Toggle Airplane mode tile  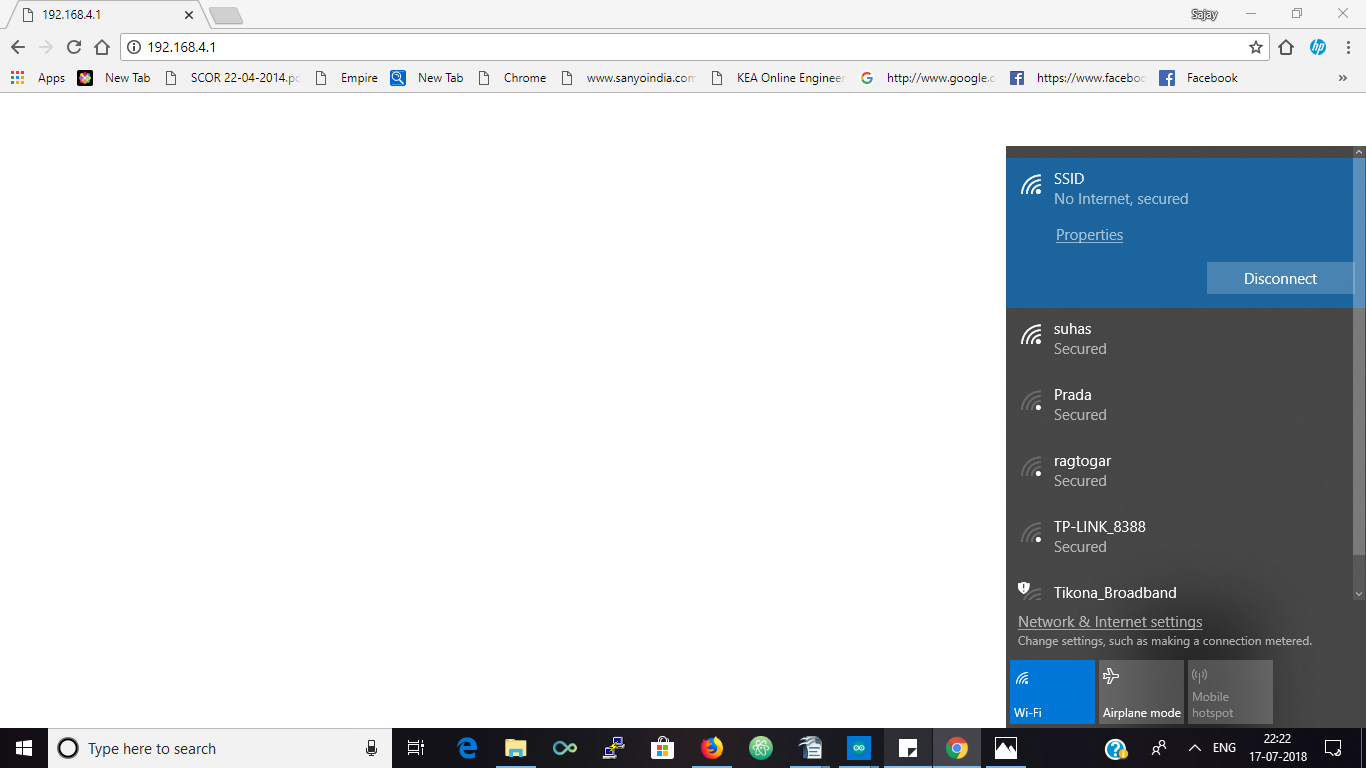[1141, 692]
